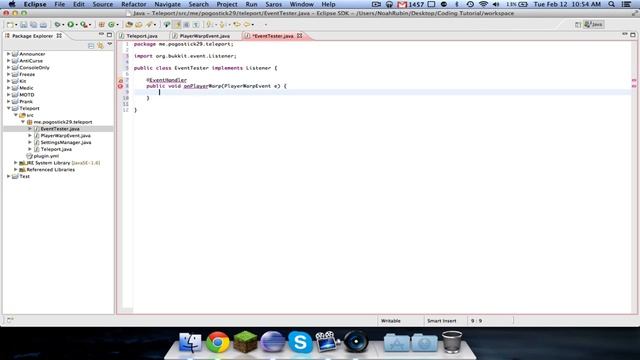Click the New Java Package icon
This screenshot has height=360, width=640.
click(102, 24)
